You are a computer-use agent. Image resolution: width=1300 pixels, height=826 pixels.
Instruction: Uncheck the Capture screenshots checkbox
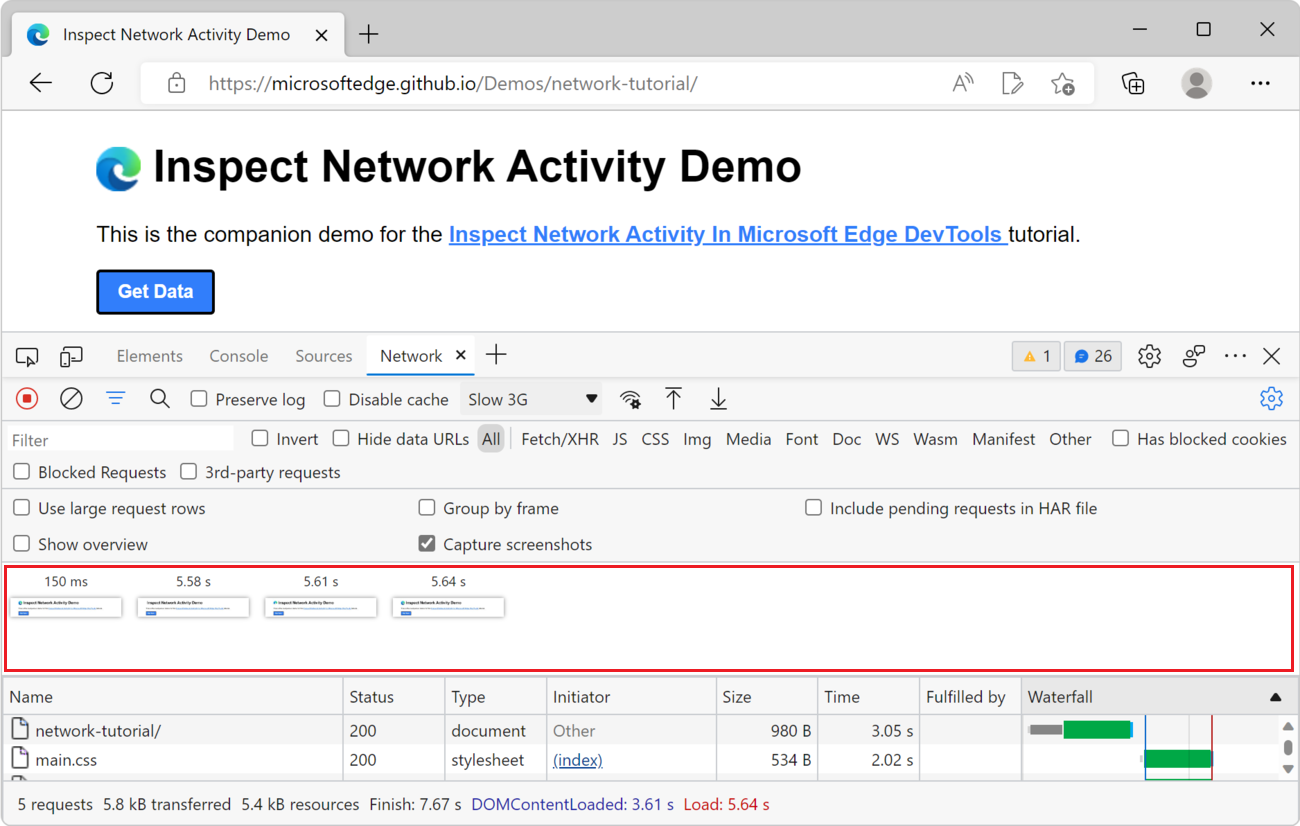[x=427, y=544]
